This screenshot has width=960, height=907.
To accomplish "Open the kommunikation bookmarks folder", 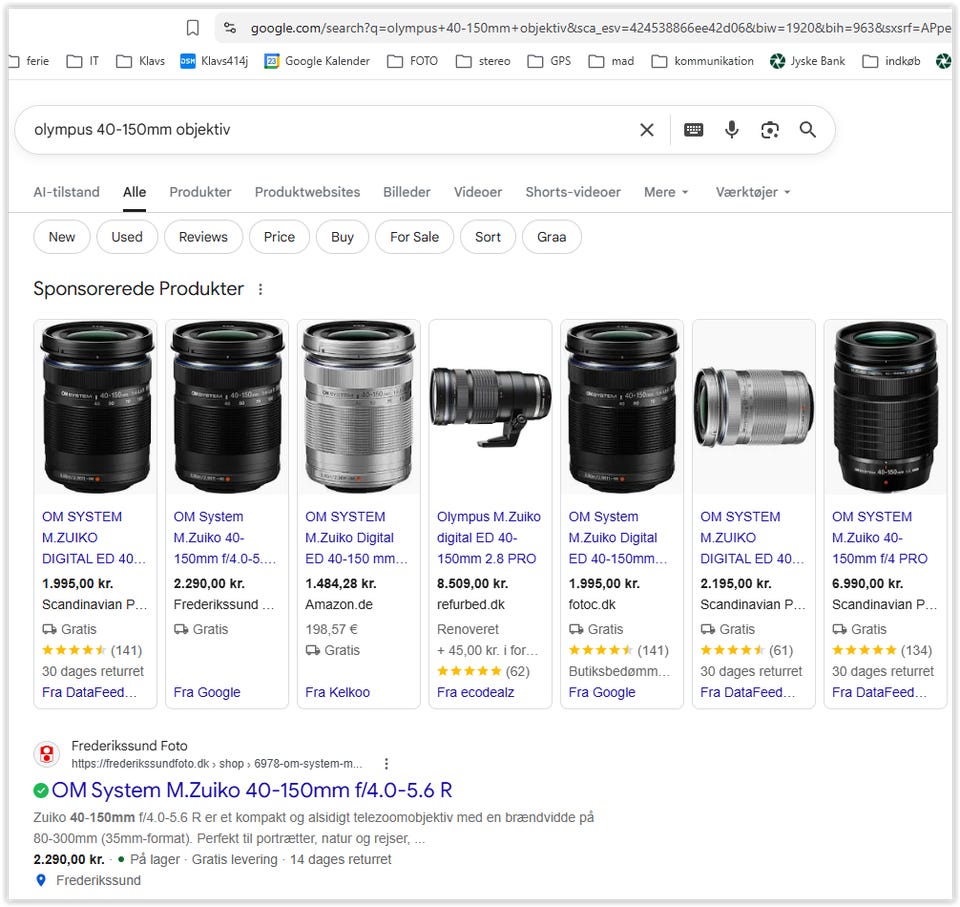I will click(x=703, y=61).
